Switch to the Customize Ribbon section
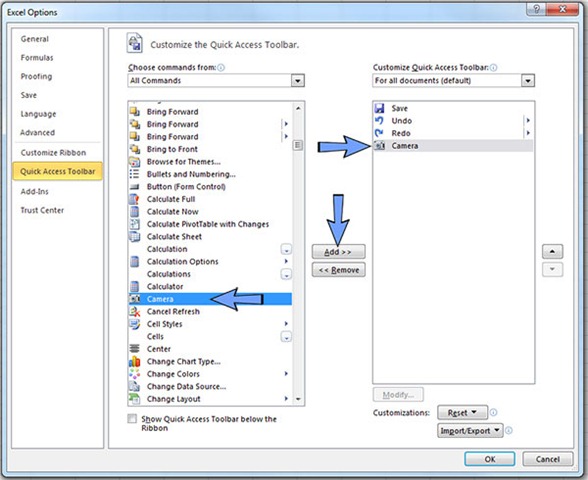The width and height of the screenshot is (588, 480). click(53, 153)
